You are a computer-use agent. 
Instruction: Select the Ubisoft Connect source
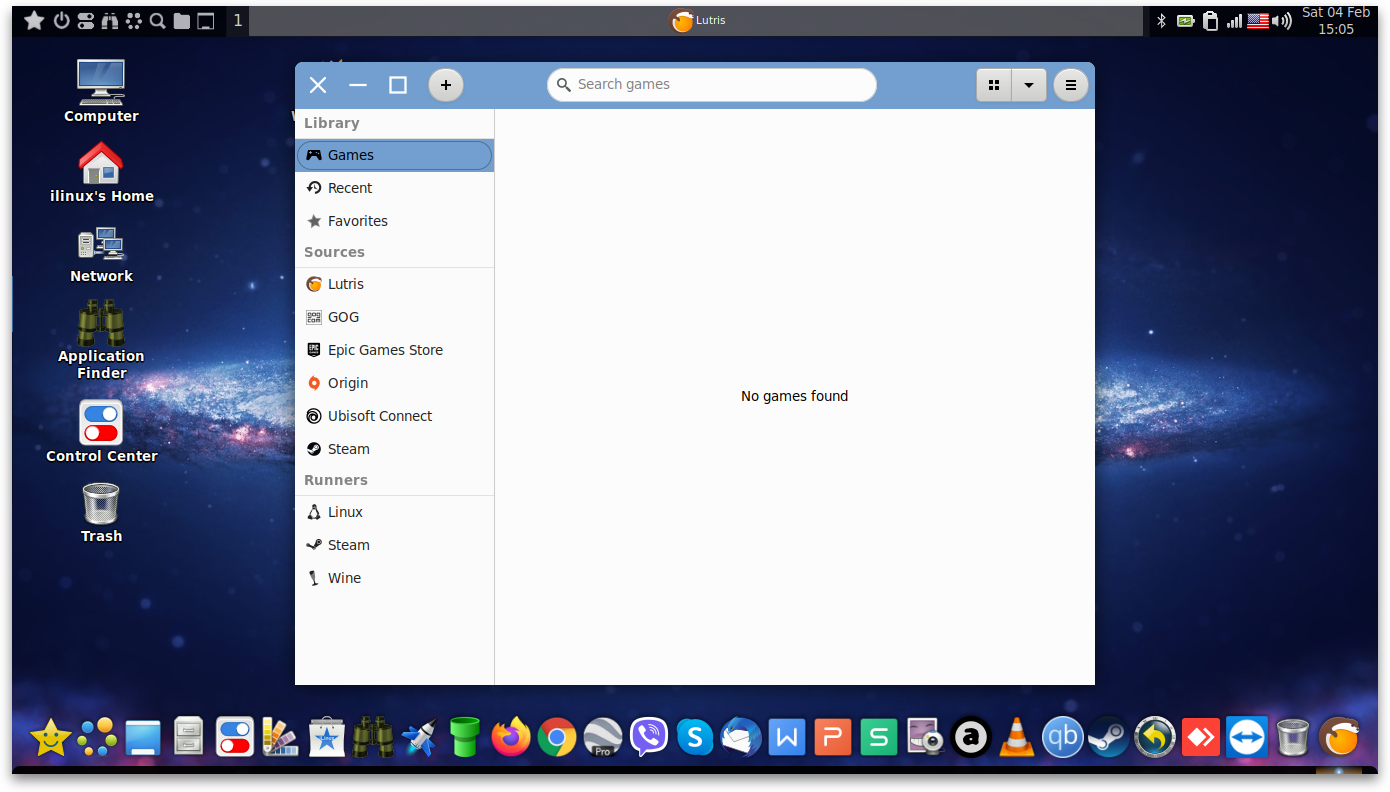tap(394, 416)
